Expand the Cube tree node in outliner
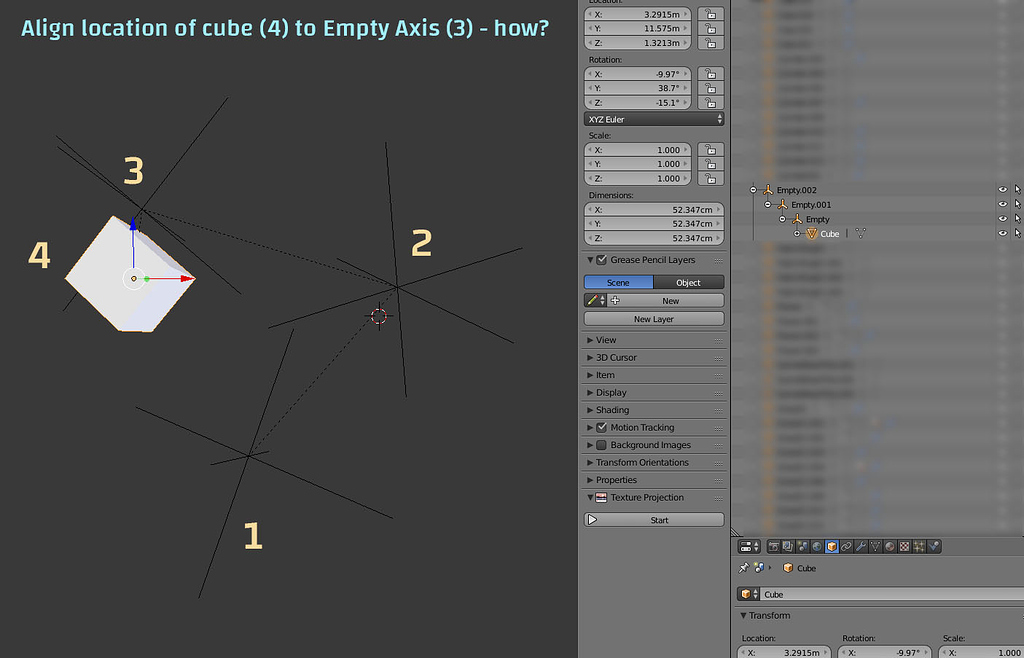This screenshot has height=658, width=1024. point(797,234)
